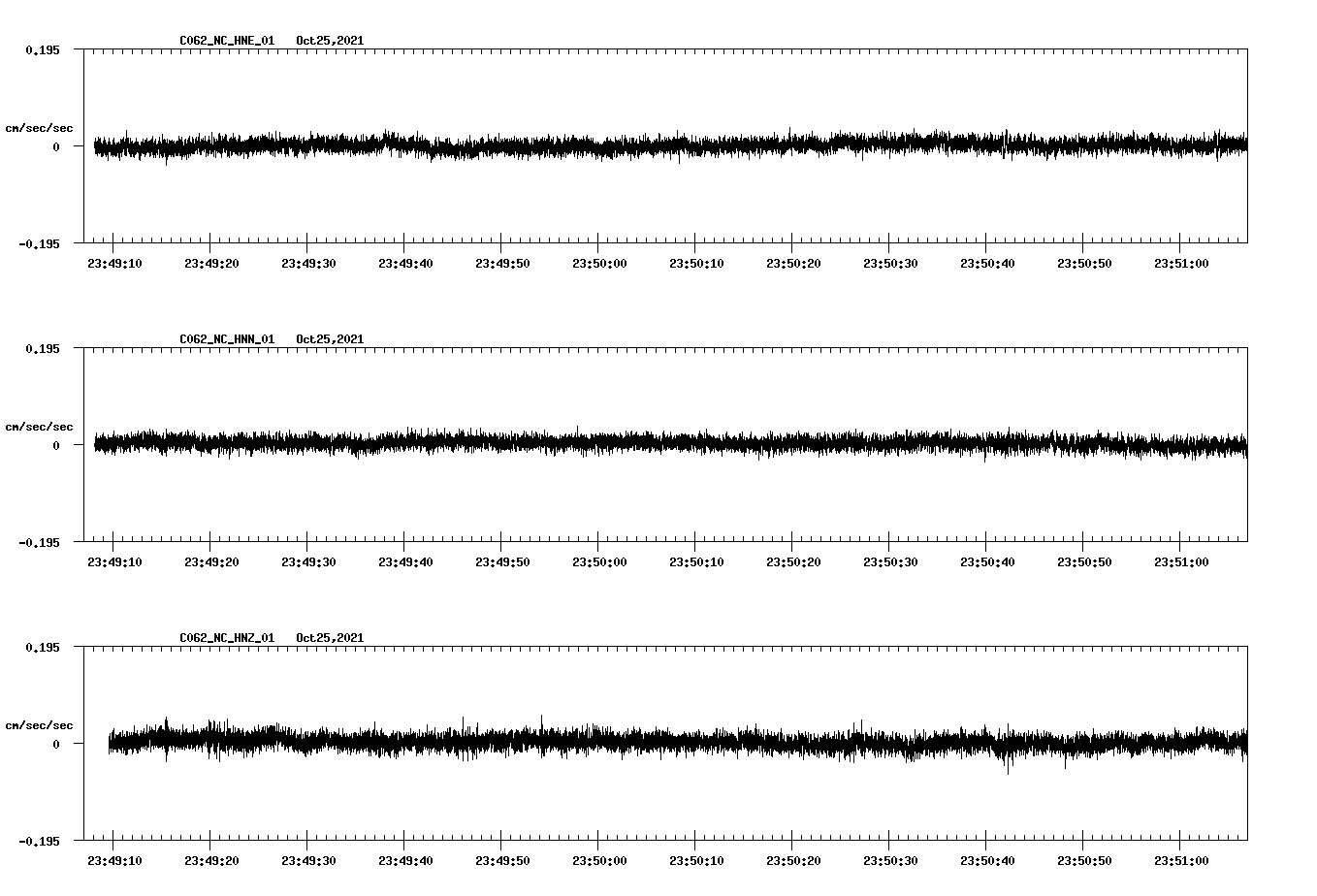Click the 23:50:00 time label under the HNZ plot
This screenshot has height=896, width=1317.
[599, 860]
